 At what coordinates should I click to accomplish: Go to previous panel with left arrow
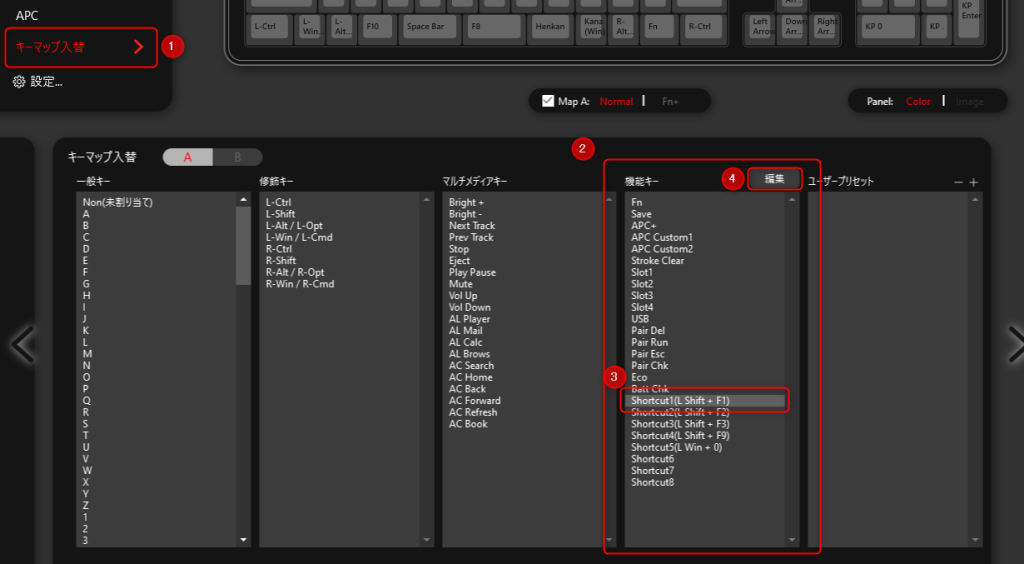22,344
